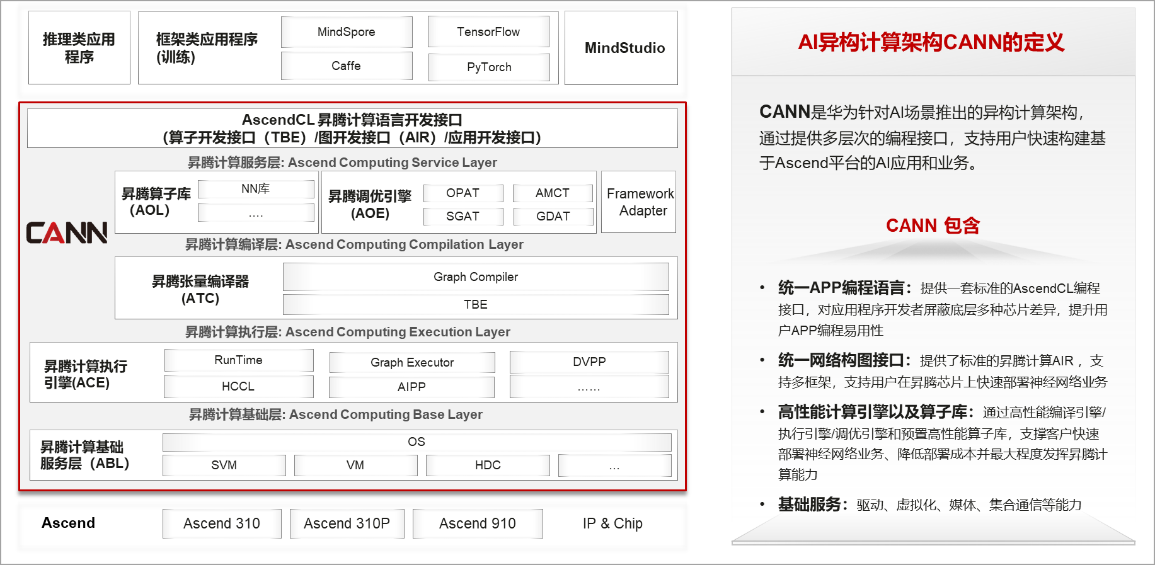Image resolution: width=1155 pixels, height=565 pixels.
Task: Select the HCCL box
Action: (x=239, y=386)
